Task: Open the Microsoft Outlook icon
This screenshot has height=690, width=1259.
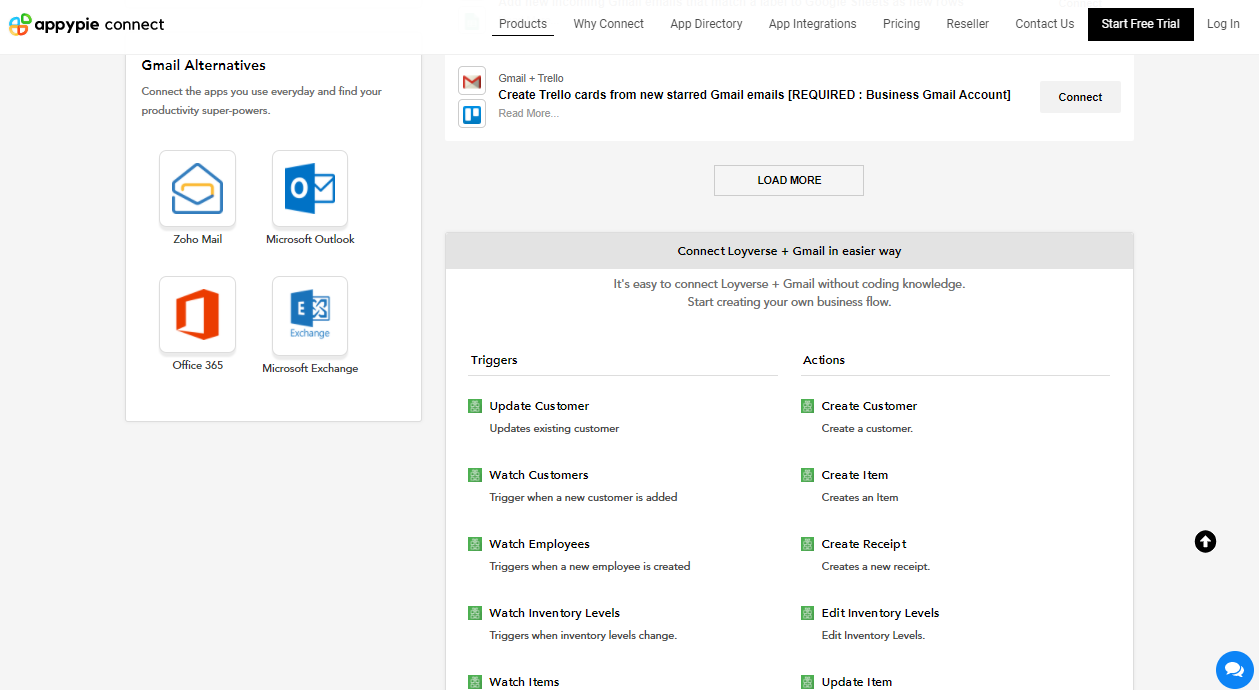Action: pos(310,189)
